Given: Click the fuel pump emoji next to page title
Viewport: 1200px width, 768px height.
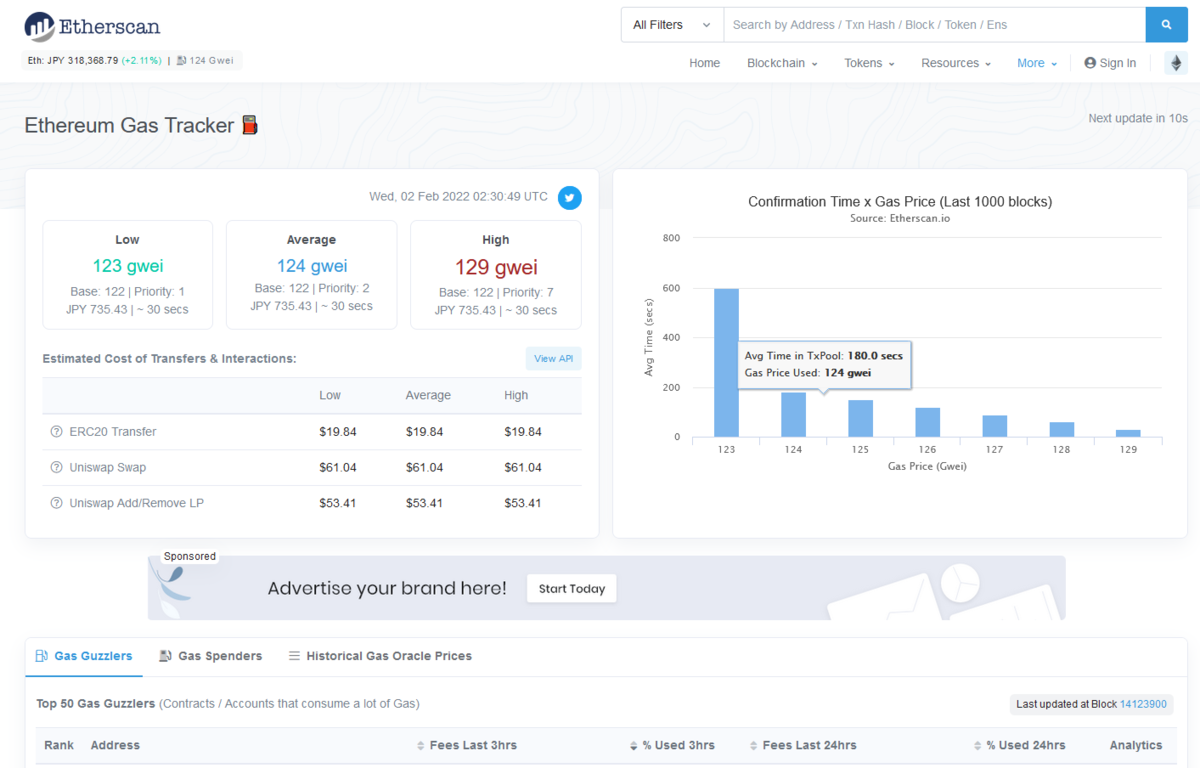Looking at the screenshot, I should [x=250, y=125].
